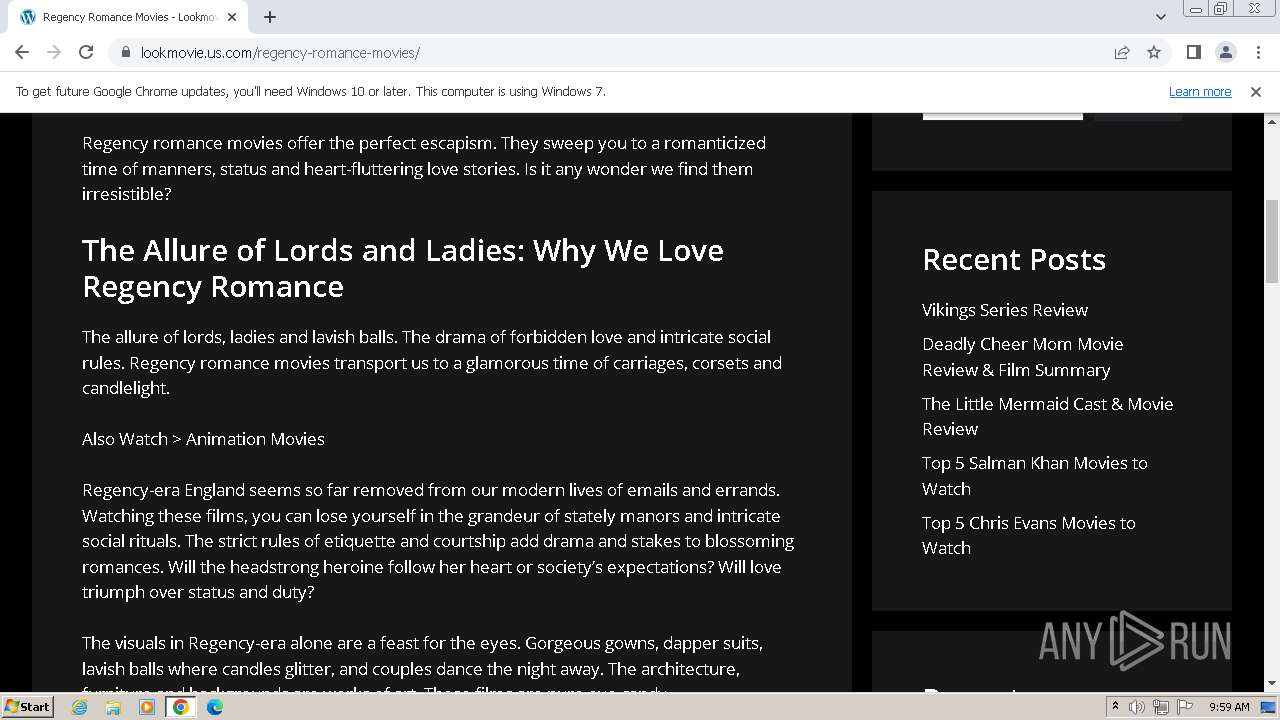Open a new browser tab
This screenshot has height=720, width=1280.
pos(270,17)
